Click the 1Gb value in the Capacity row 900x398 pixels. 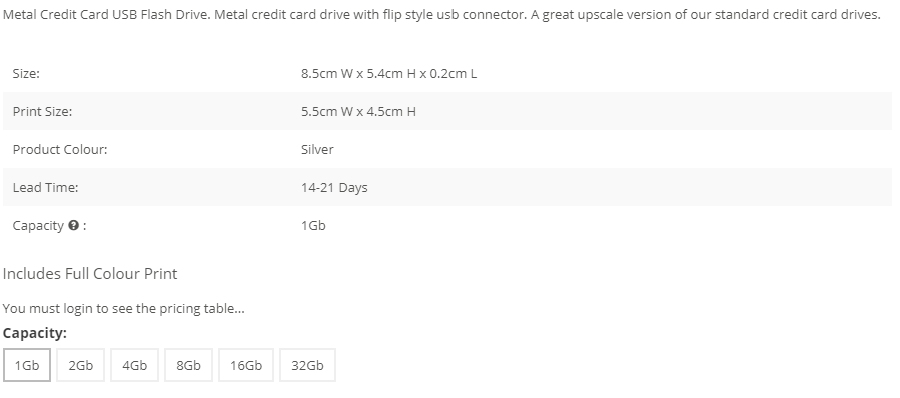coord(313,225)
